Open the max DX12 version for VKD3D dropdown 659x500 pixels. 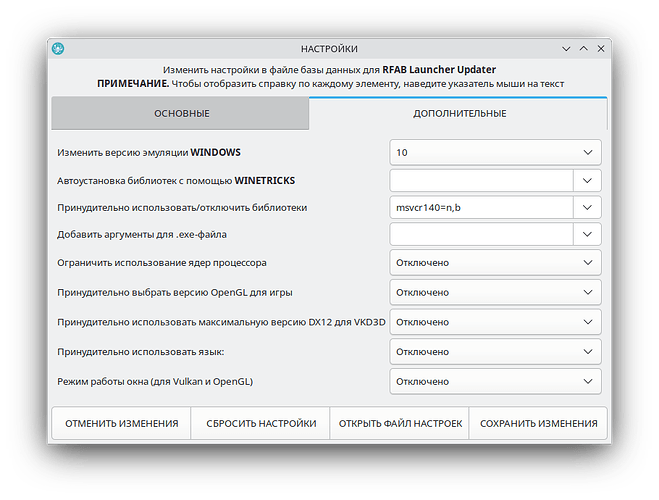coord(495,323)
